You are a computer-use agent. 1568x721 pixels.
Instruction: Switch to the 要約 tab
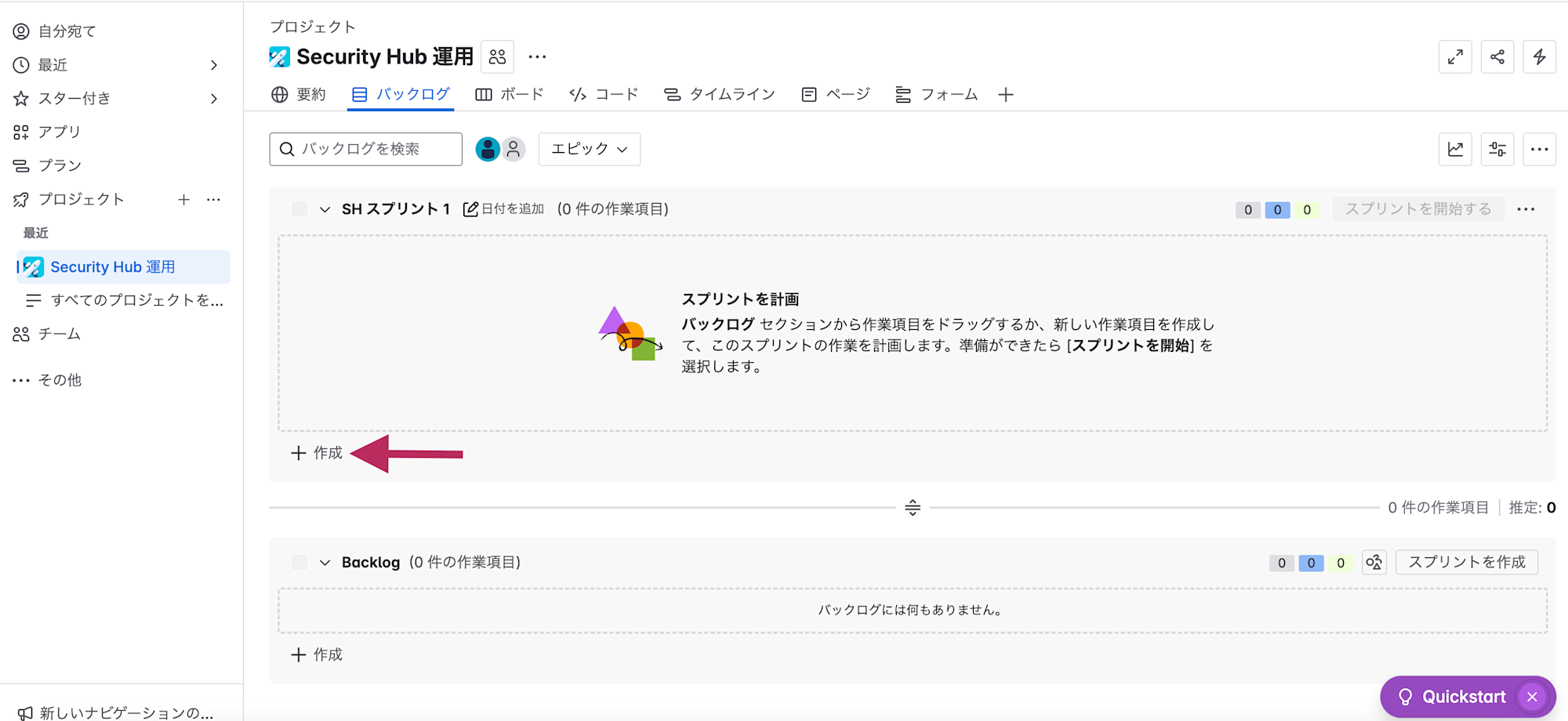pyautogui.click(x=298, y=95)
